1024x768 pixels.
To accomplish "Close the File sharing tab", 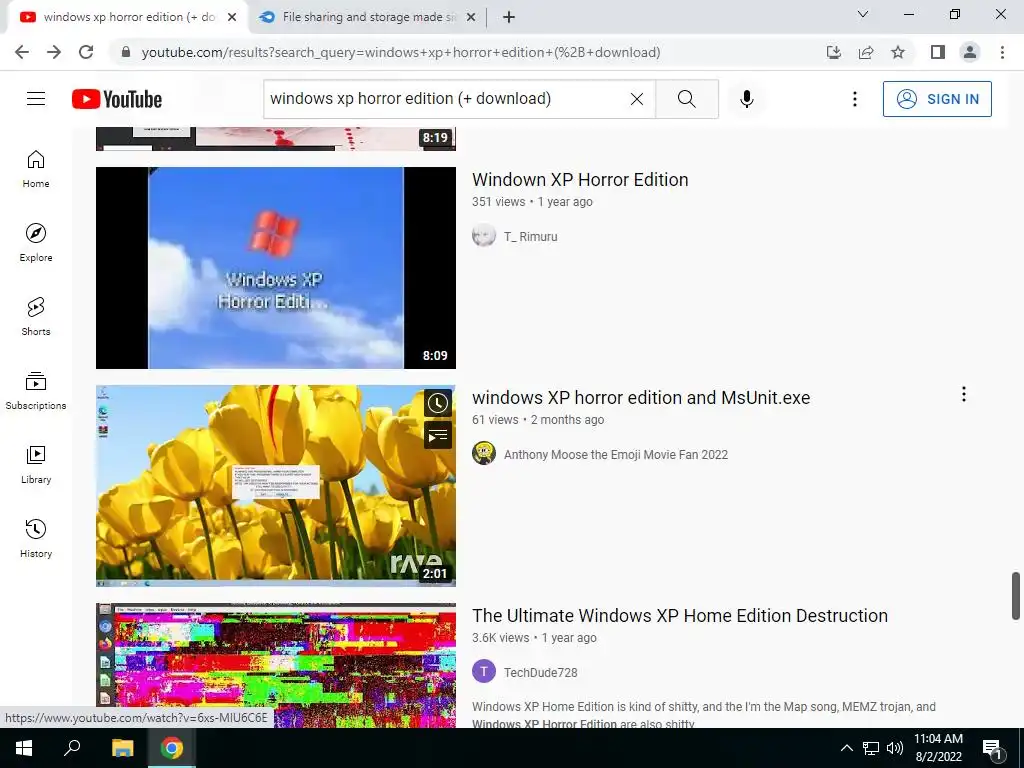I will 471,18.
